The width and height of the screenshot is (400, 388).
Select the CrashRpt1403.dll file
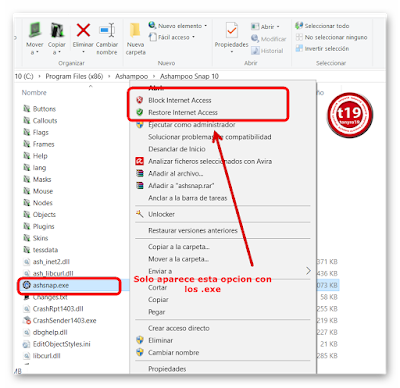(x=53, y=309)
